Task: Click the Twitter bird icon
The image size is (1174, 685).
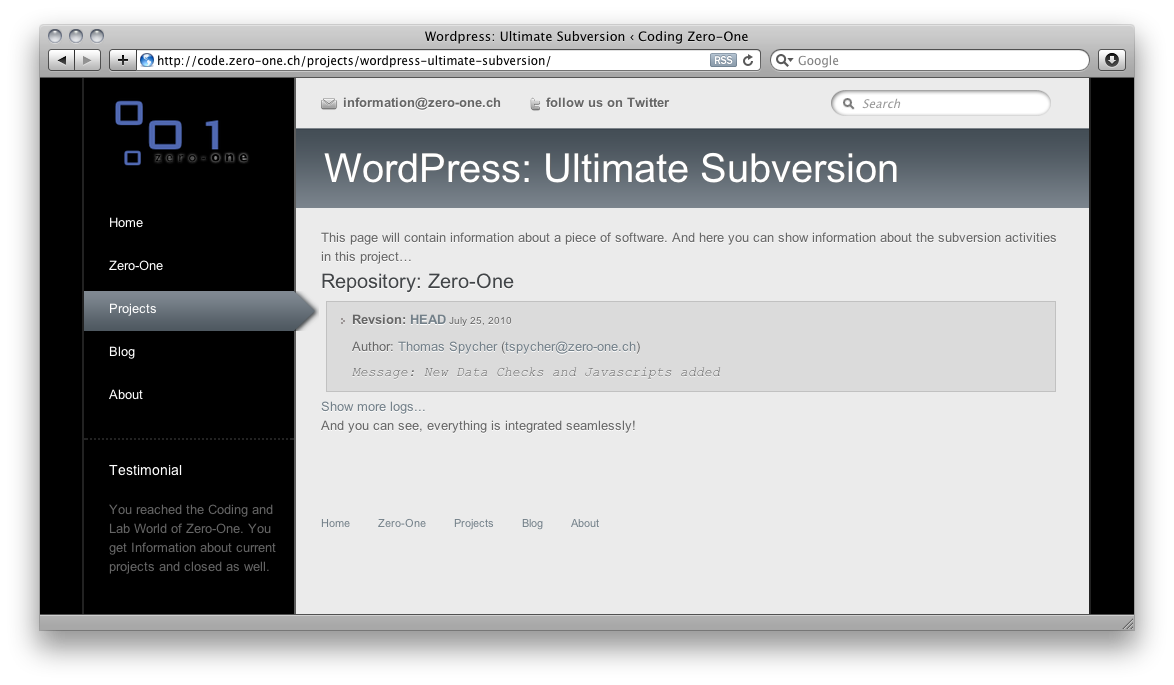Action: point(535,103)
